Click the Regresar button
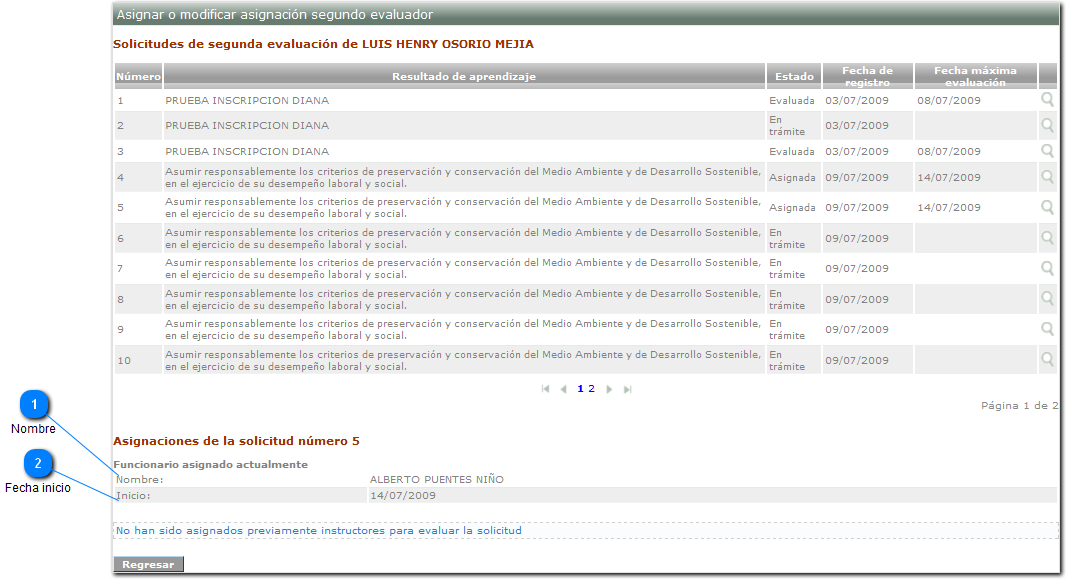The height and width of the screenshot is (586, 1073). coord(148,564)
